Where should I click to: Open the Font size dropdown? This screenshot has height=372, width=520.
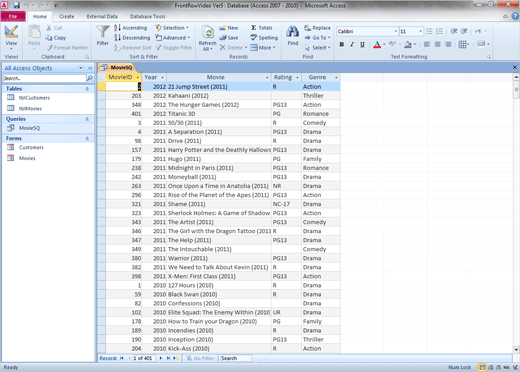pos(420,31)
